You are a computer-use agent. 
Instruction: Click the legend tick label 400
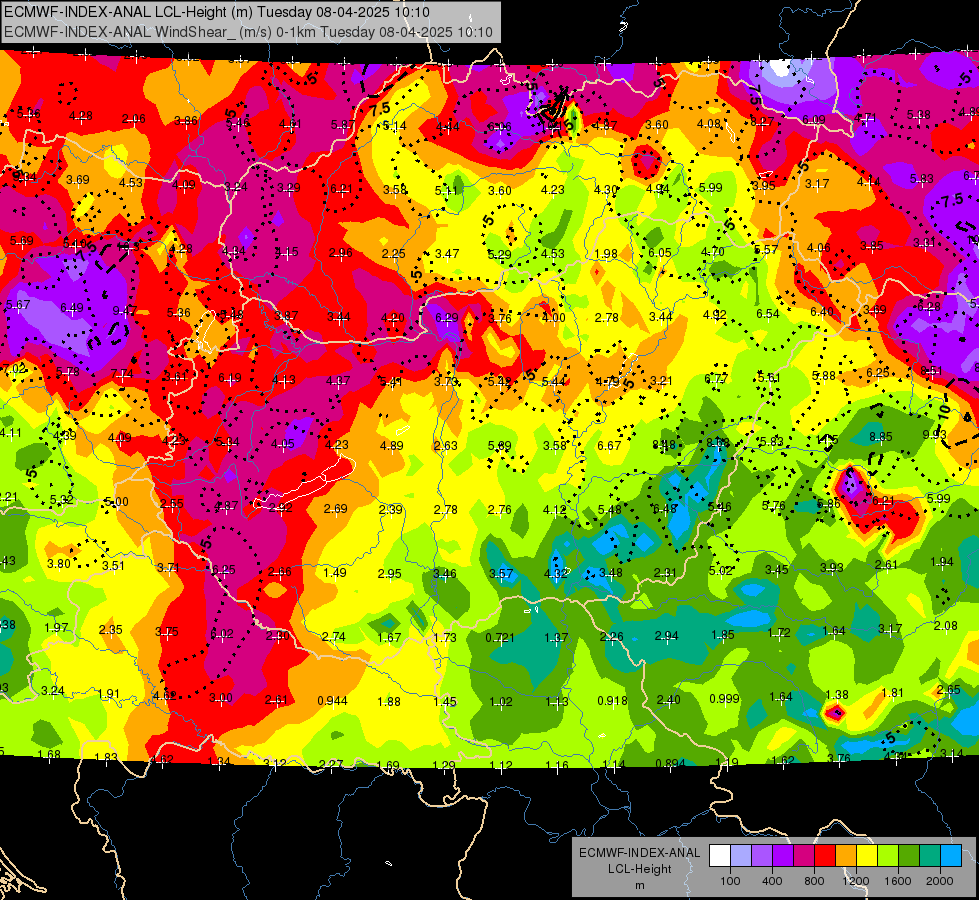772,881
